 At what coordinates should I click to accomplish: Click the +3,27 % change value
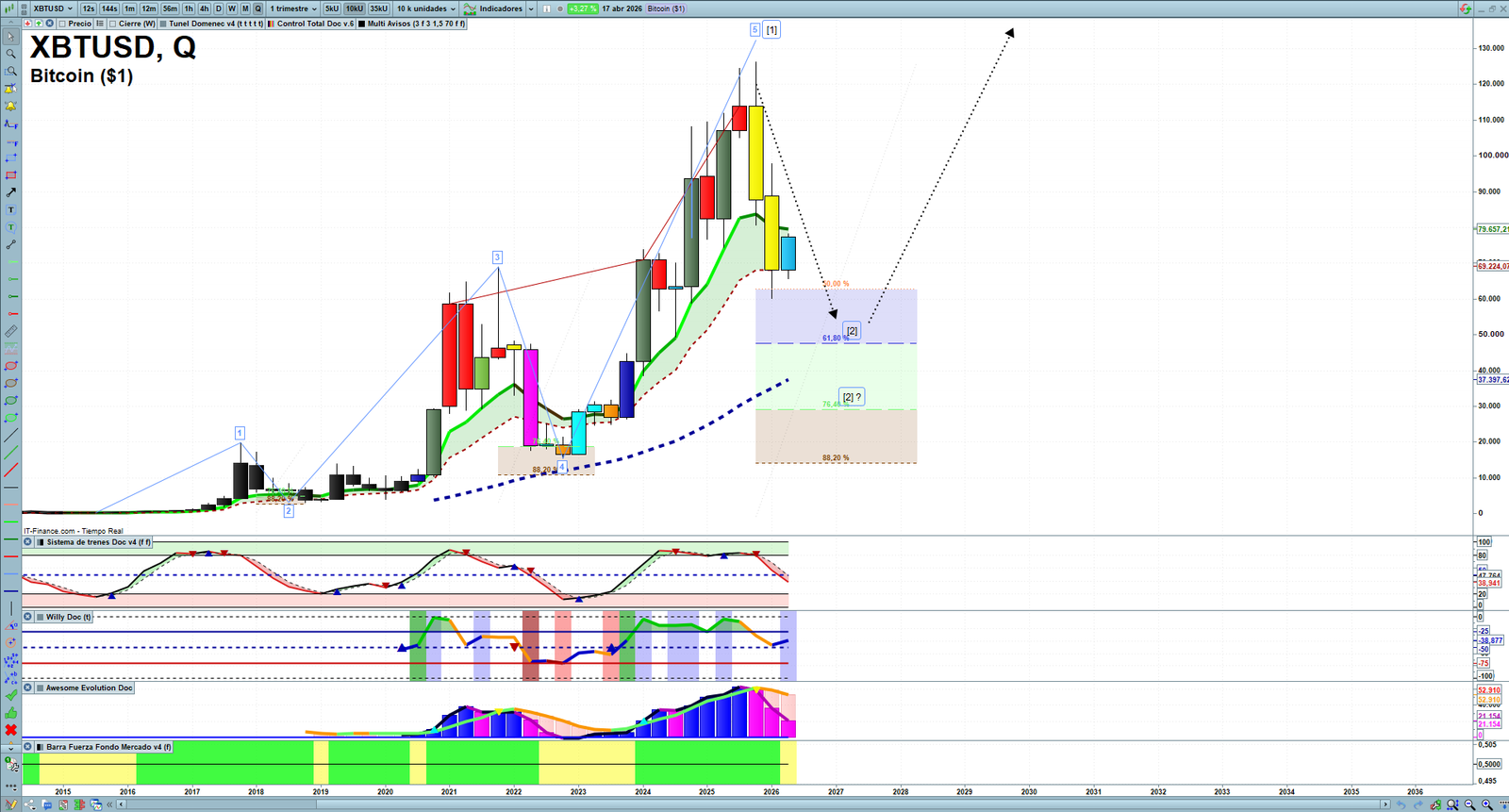583,8
